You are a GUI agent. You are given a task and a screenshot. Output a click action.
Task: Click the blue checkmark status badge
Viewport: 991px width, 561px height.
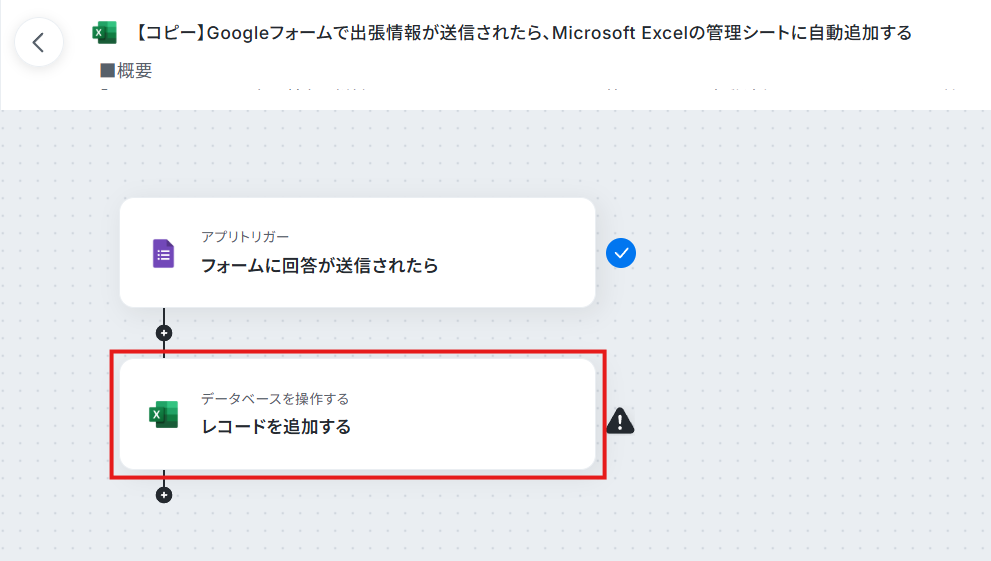click(x=621, y=253)
